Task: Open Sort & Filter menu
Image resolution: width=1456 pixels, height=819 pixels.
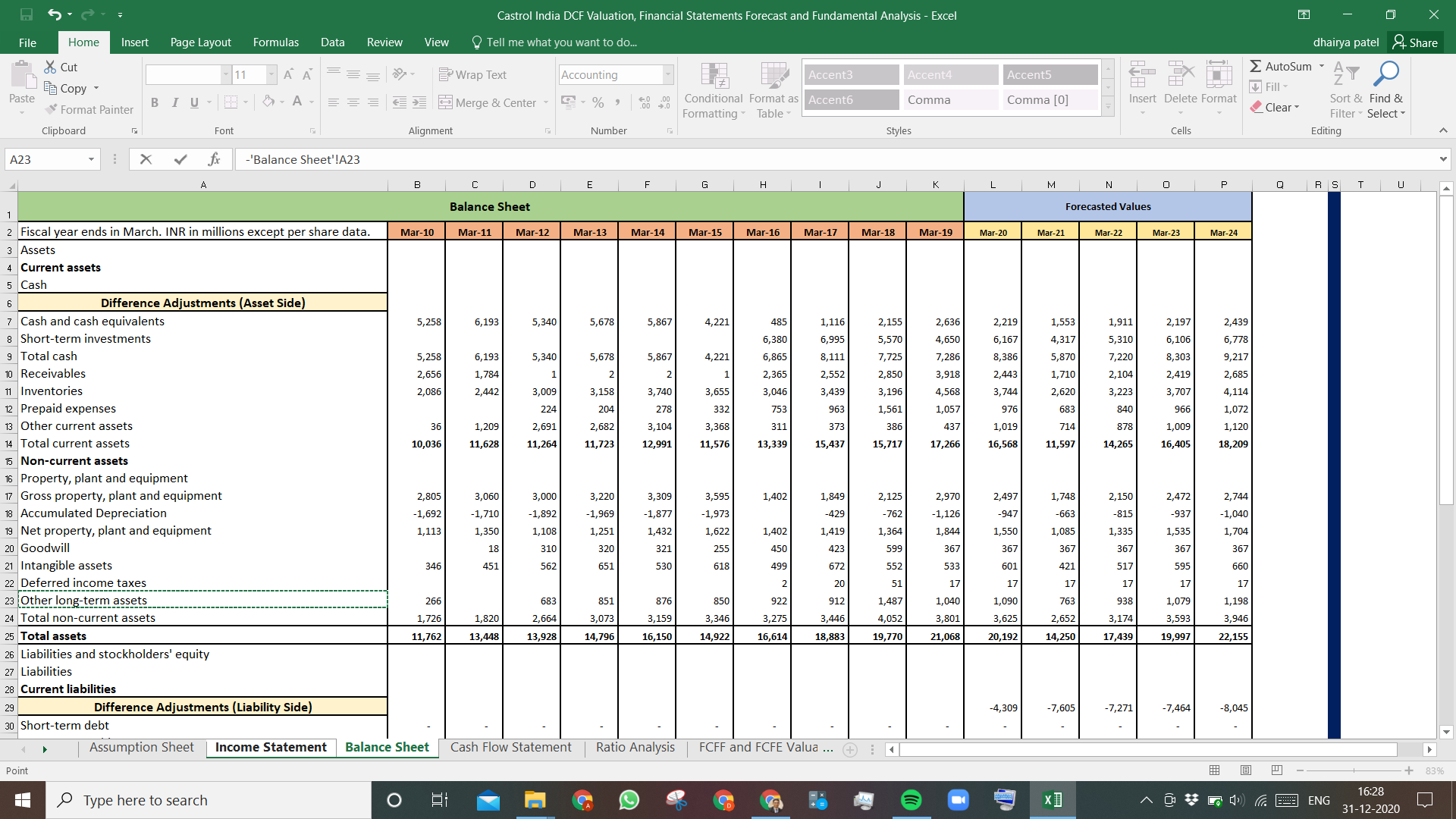Action: coord(1346,89)
